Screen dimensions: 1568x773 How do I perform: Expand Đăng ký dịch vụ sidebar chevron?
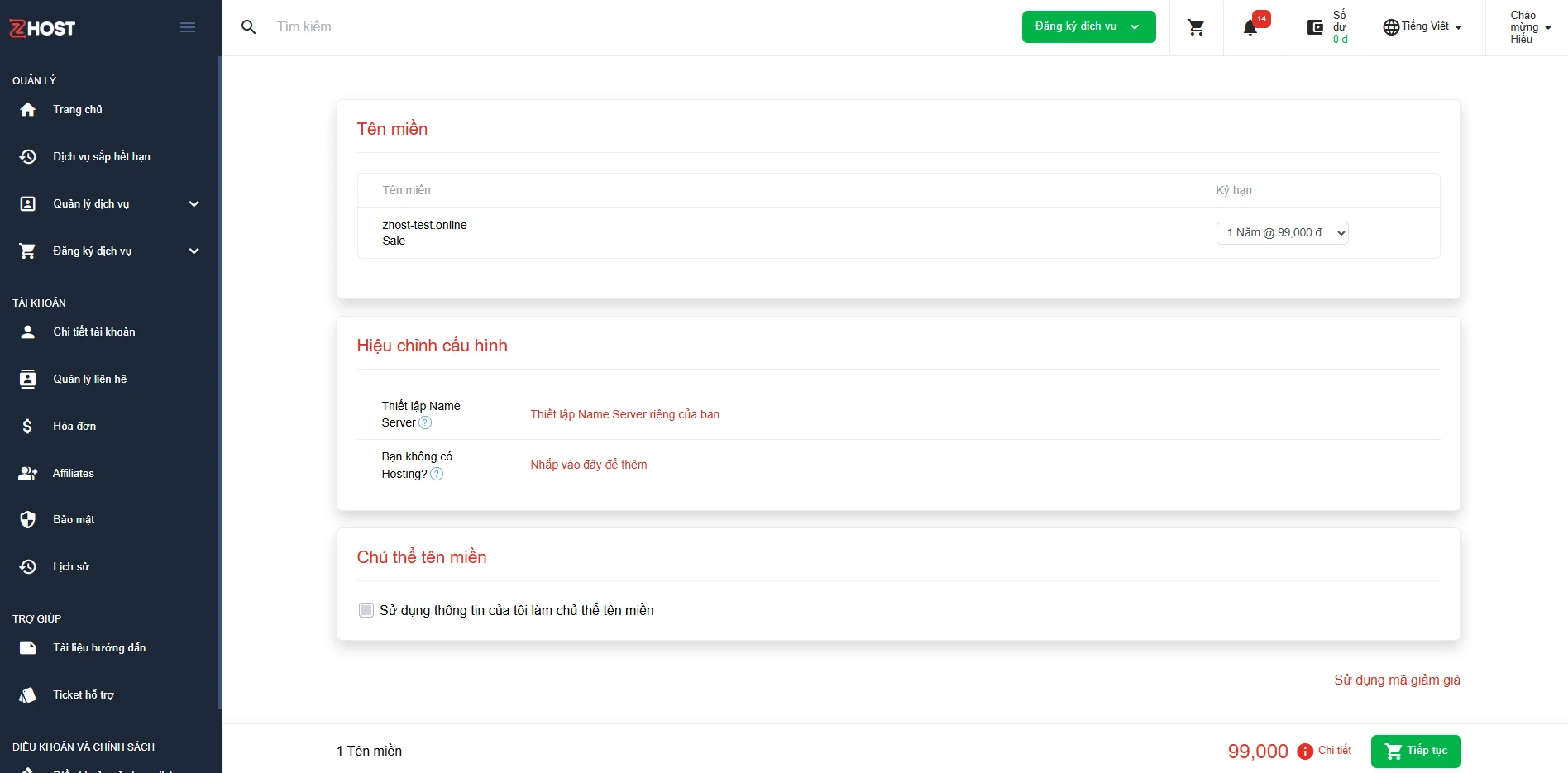point(194,251)
